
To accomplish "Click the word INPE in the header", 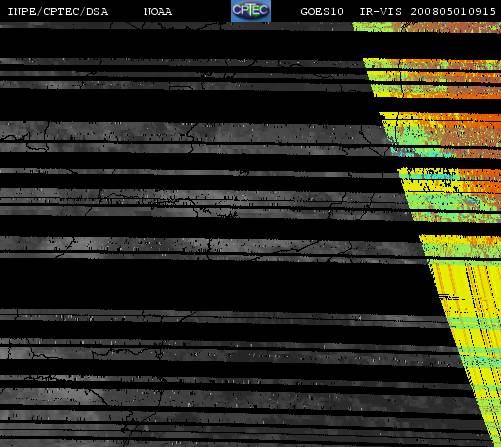I will 22,12.
